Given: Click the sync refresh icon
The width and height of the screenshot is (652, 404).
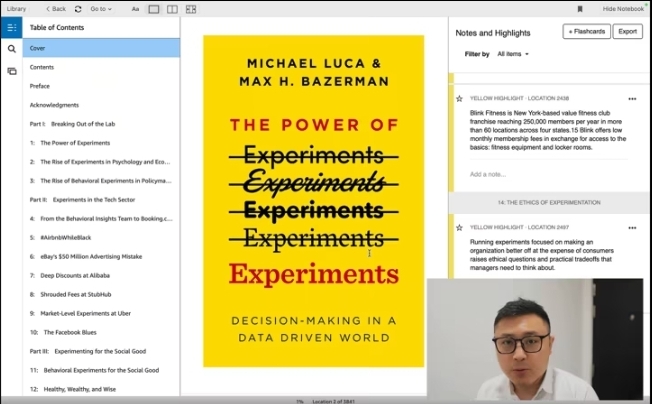Looking at the screenshot, I should [78, 9].
